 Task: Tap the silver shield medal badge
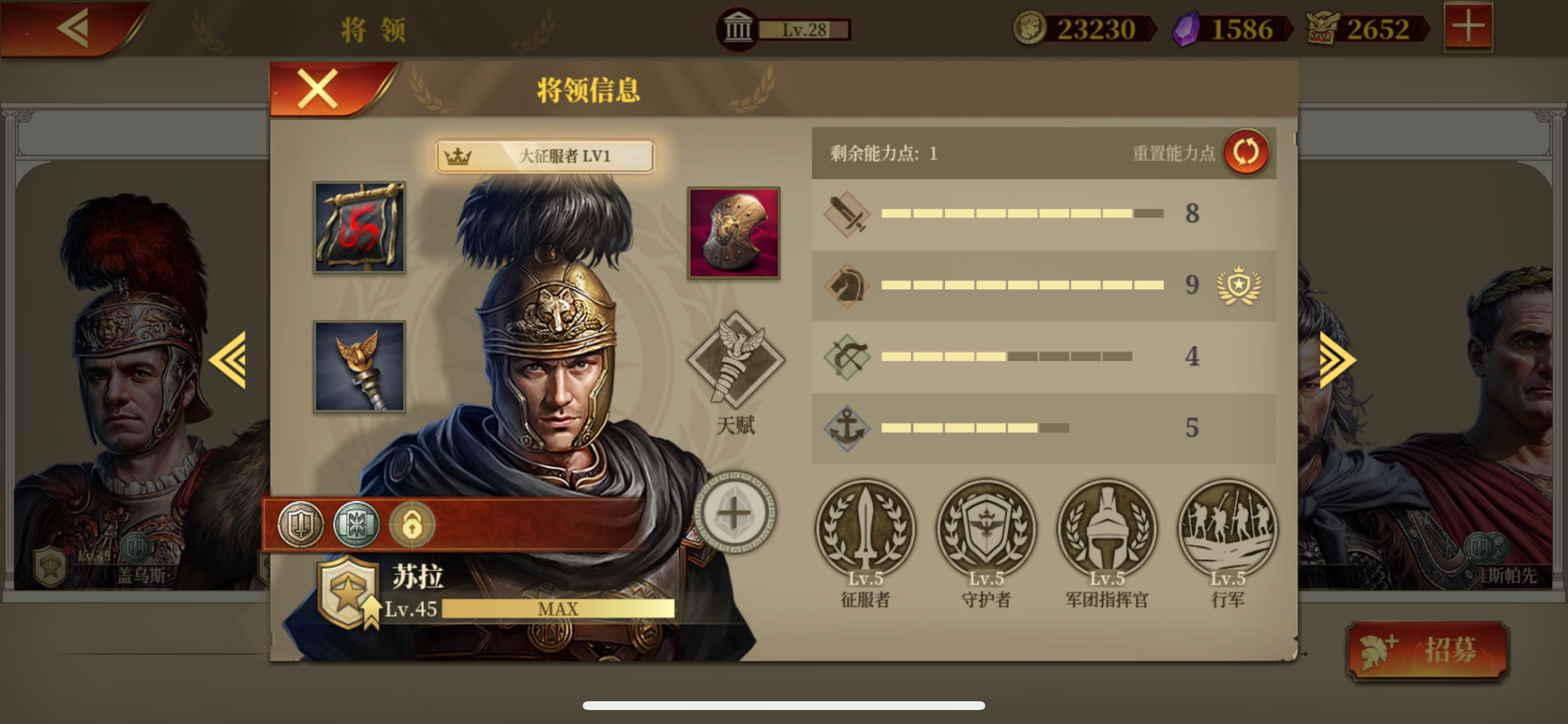click(x=300, y=525)
